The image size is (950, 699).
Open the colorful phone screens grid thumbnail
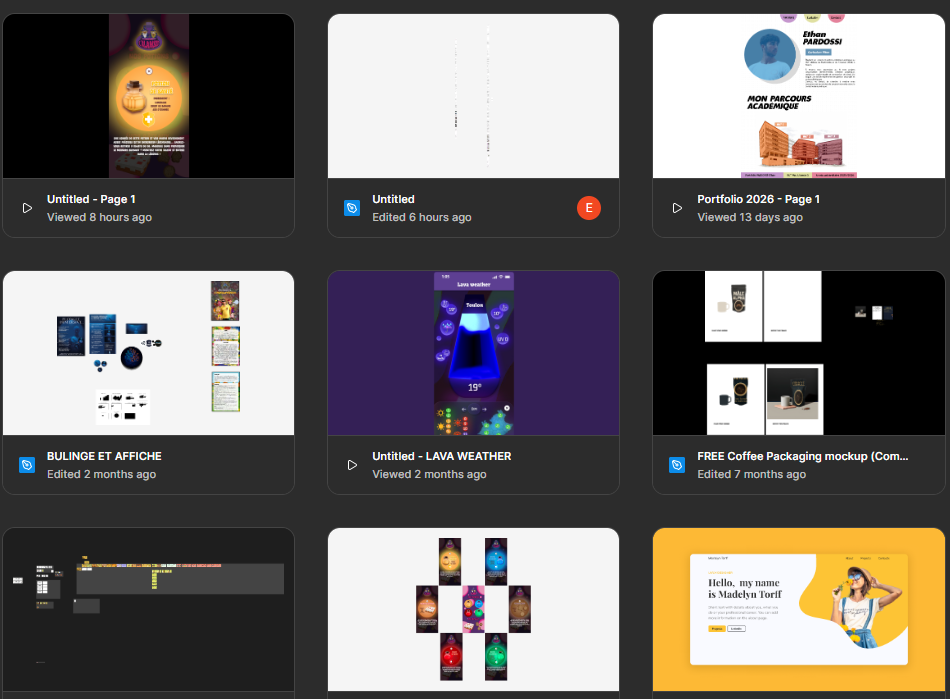[x=473, y=609]
